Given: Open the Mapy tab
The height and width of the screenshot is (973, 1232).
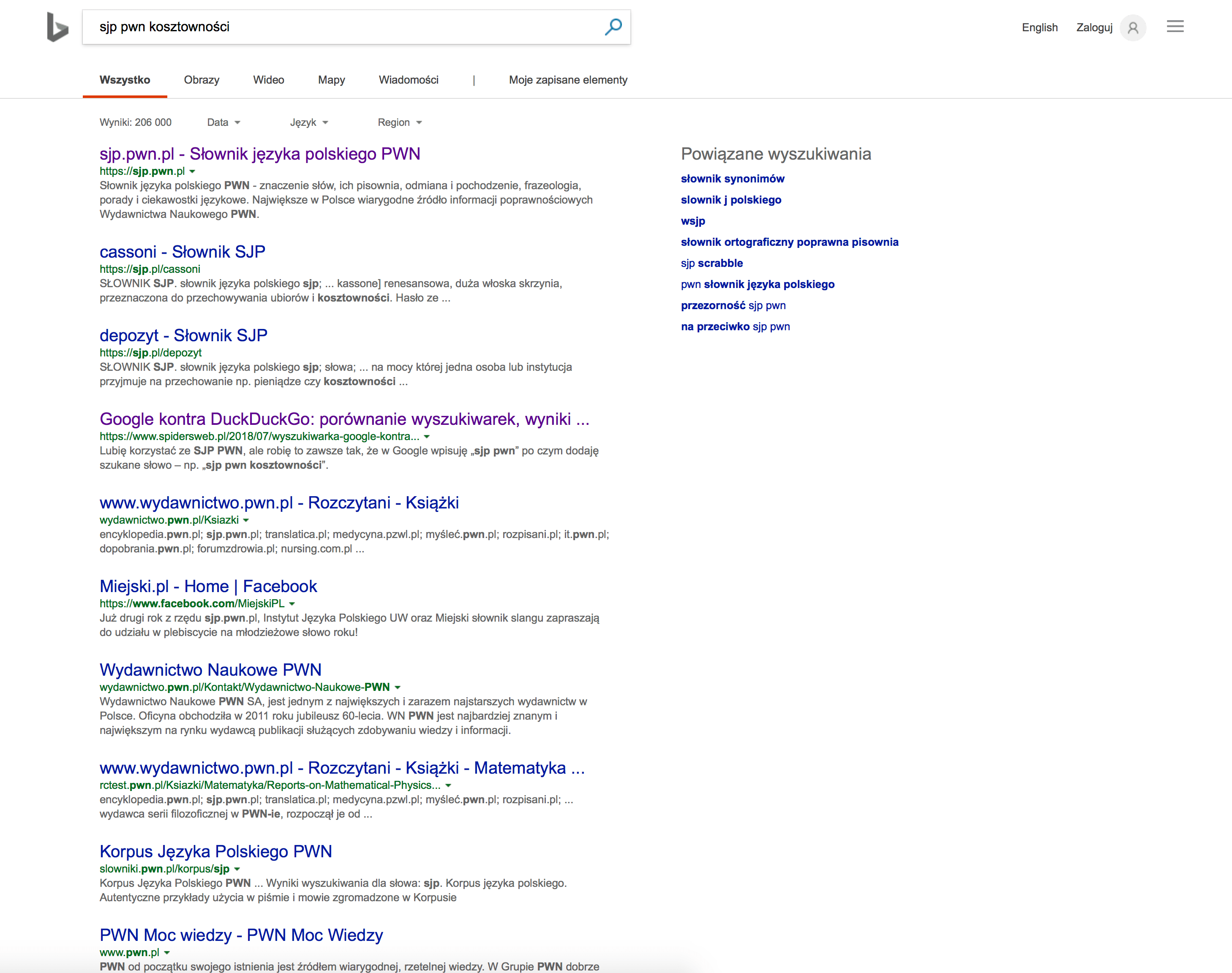Looking at the screenshot, I should click(332, 80).
